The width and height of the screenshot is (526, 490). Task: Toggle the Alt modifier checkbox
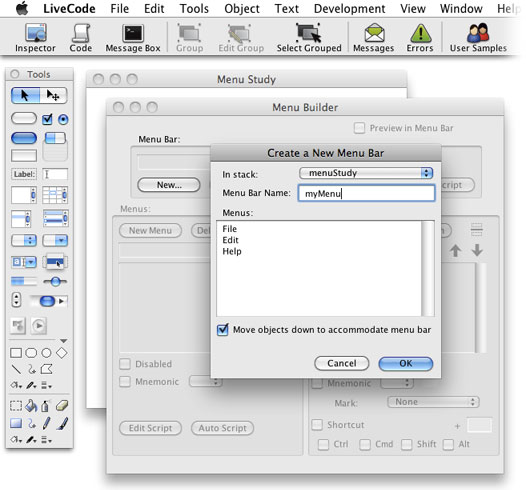[448, 444]
